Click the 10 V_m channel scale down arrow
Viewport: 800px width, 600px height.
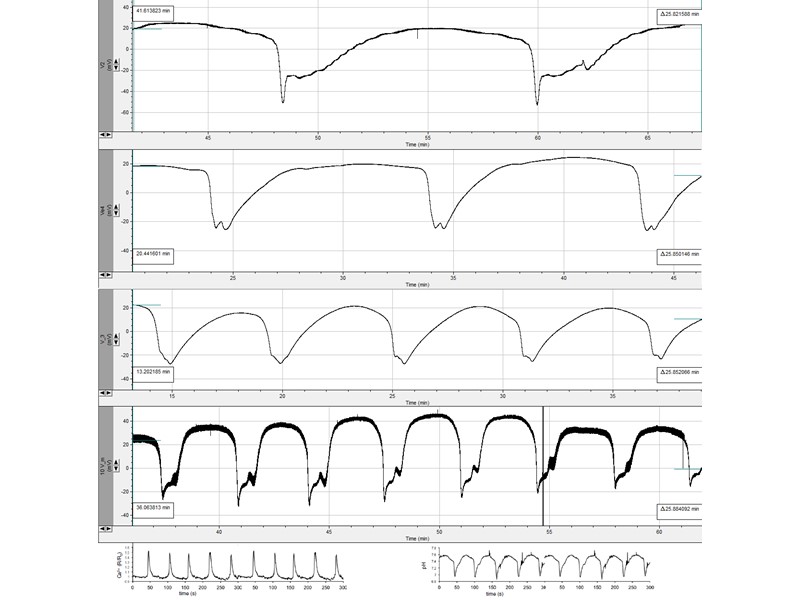116,468
